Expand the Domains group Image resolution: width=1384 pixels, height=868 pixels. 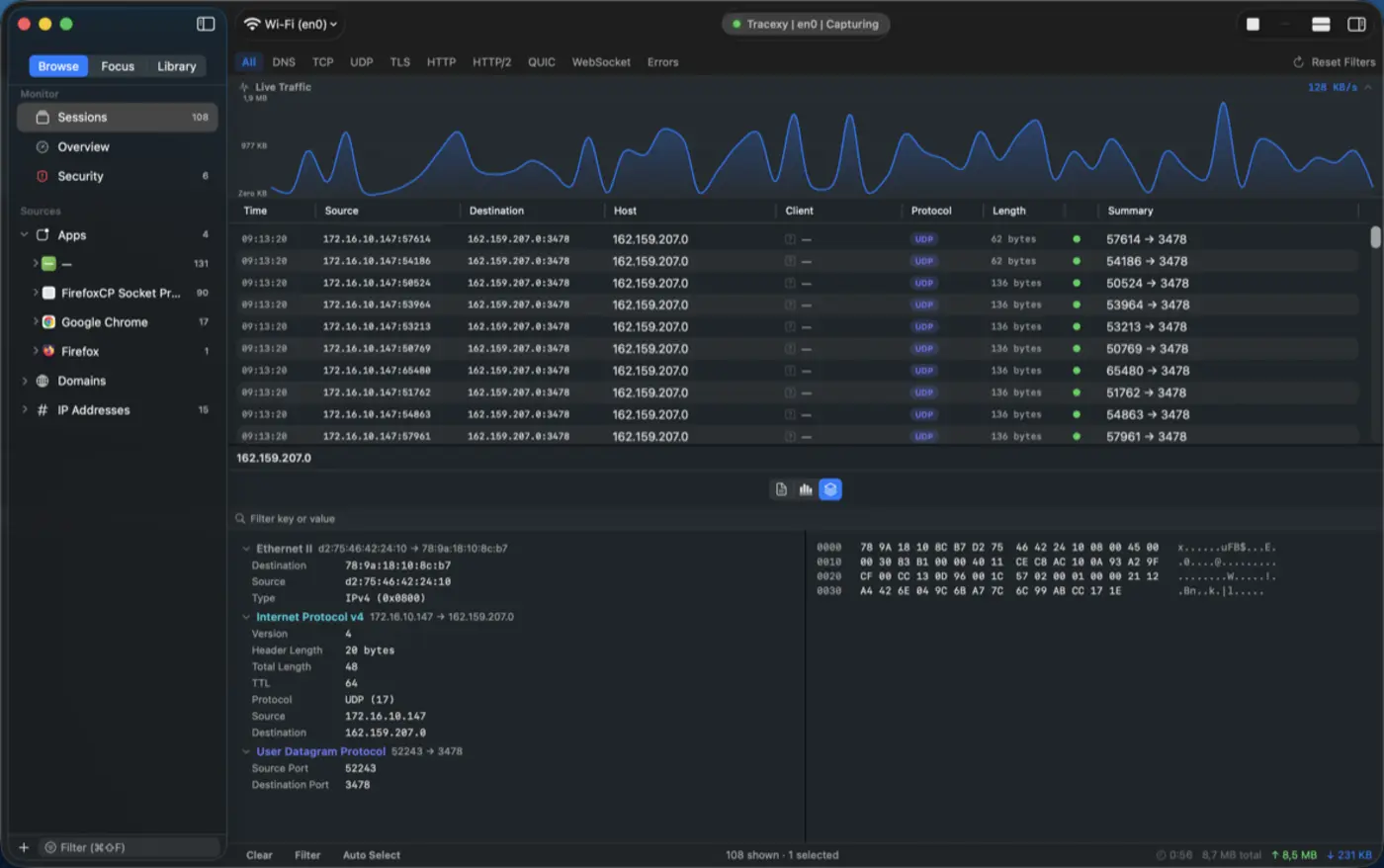pyautogui.click(x=25, y=381)
